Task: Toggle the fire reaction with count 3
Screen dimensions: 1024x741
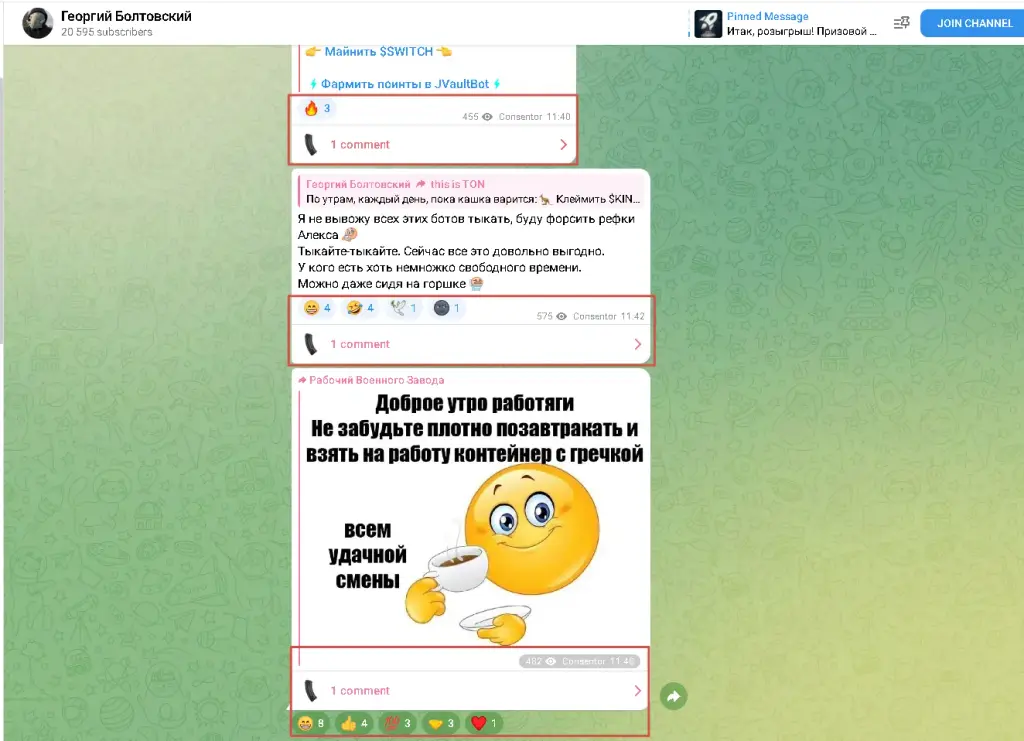Action: point(318,108)
